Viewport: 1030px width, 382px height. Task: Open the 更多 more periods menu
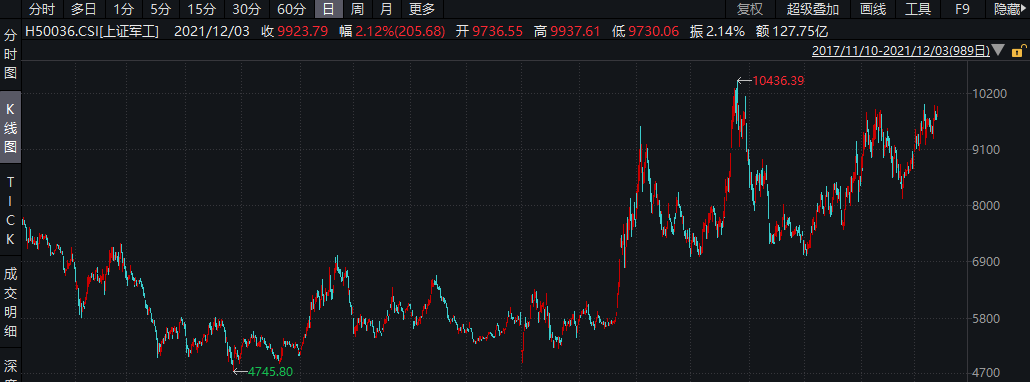(422, 9)
